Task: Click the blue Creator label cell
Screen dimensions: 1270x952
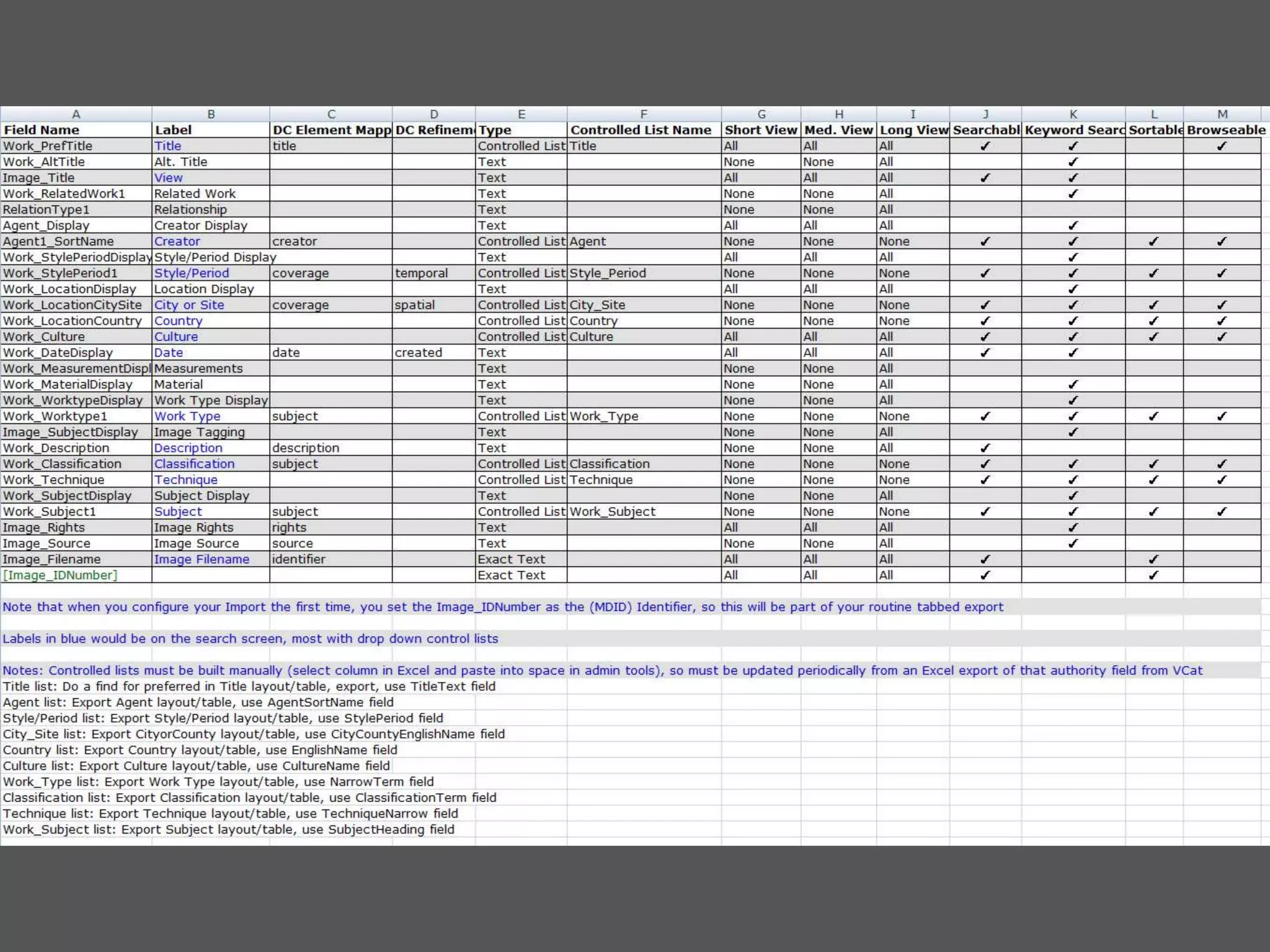Action: (x=177, y=242)
